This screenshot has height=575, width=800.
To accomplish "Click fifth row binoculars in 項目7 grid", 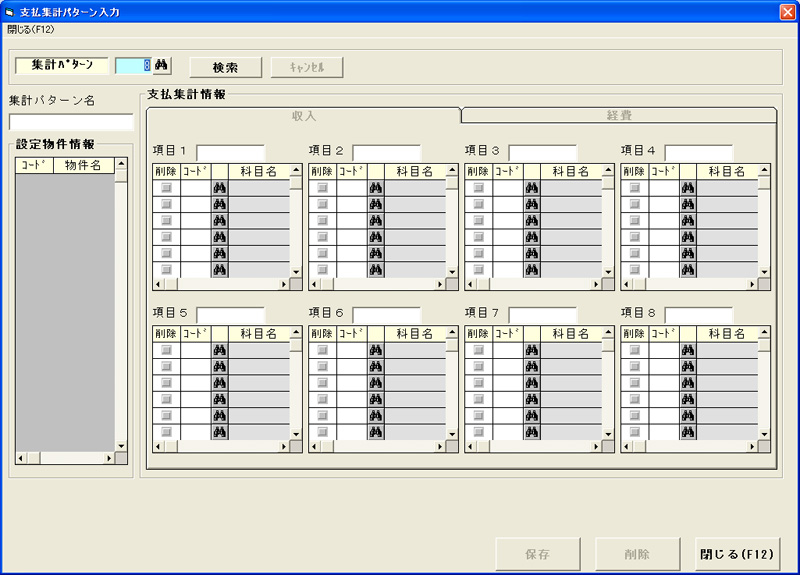I will click(532, 416).
